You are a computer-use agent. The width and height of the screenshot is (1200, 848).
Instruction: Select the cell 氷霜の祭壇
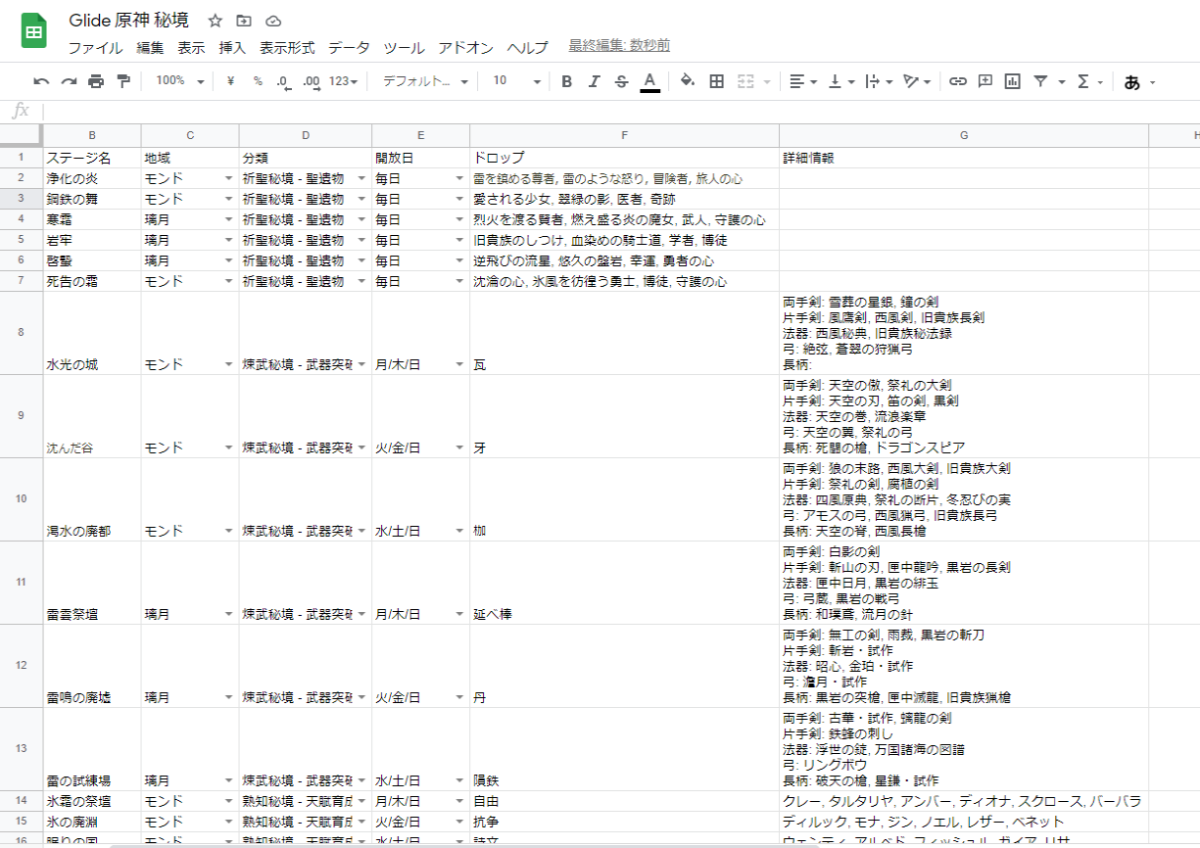[x=92, y=801]
